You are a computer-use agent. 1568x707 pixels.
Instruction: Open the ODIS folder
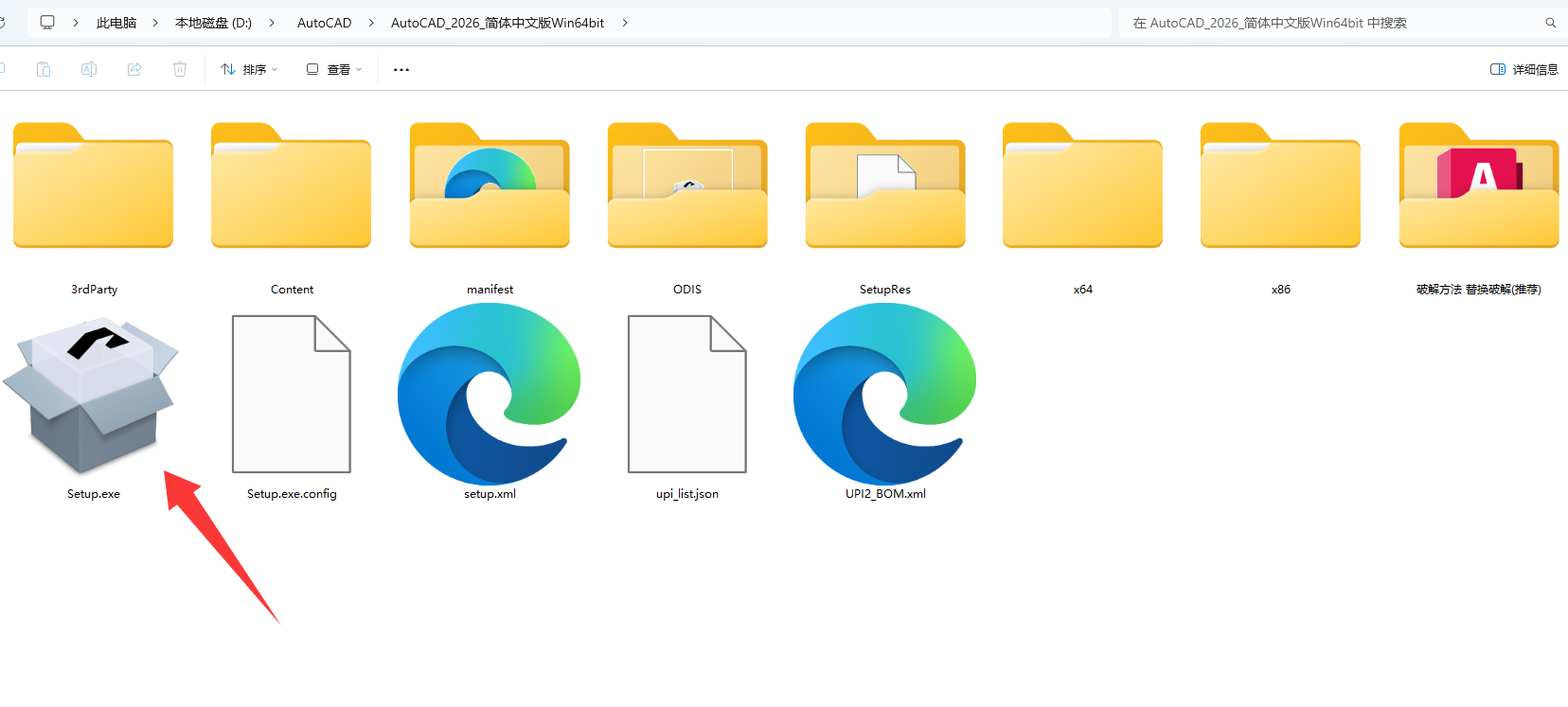click(687, 186)
